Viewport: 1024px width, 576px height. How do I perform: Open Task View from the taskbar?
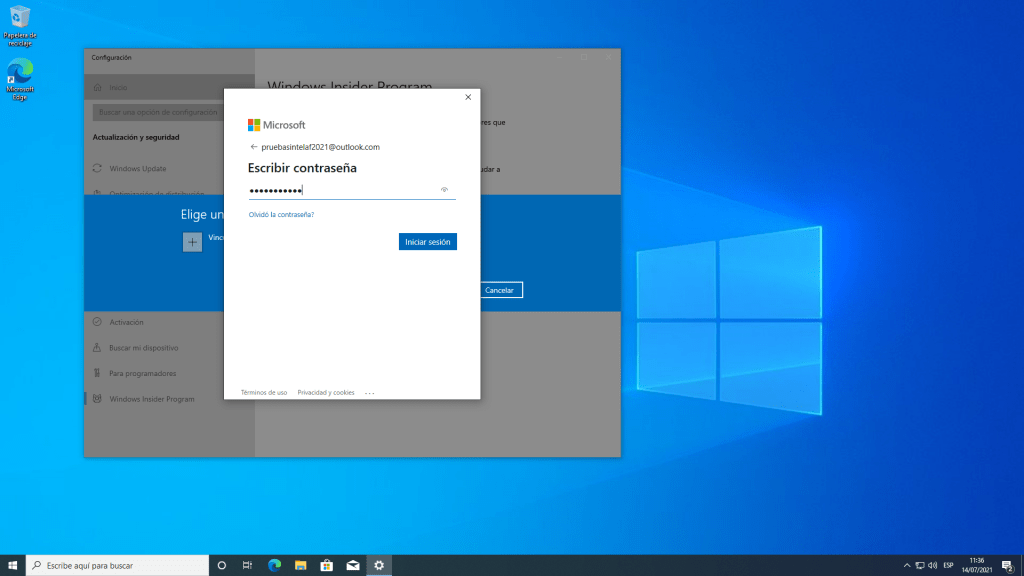click(247, 565)
